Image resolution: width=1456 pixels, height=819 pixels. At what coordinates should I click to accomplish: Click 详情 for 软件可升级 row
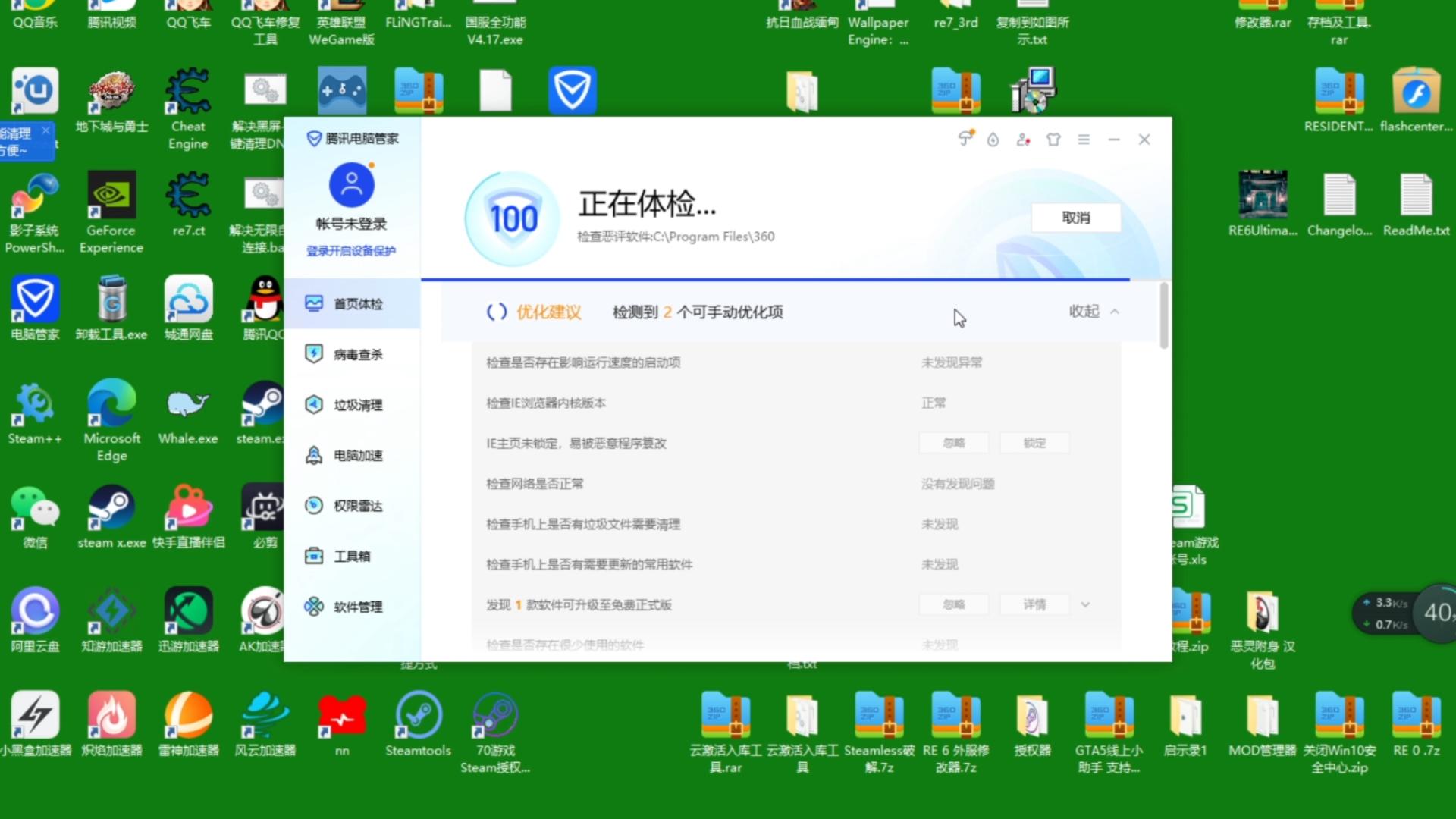tap(1035, 604)
